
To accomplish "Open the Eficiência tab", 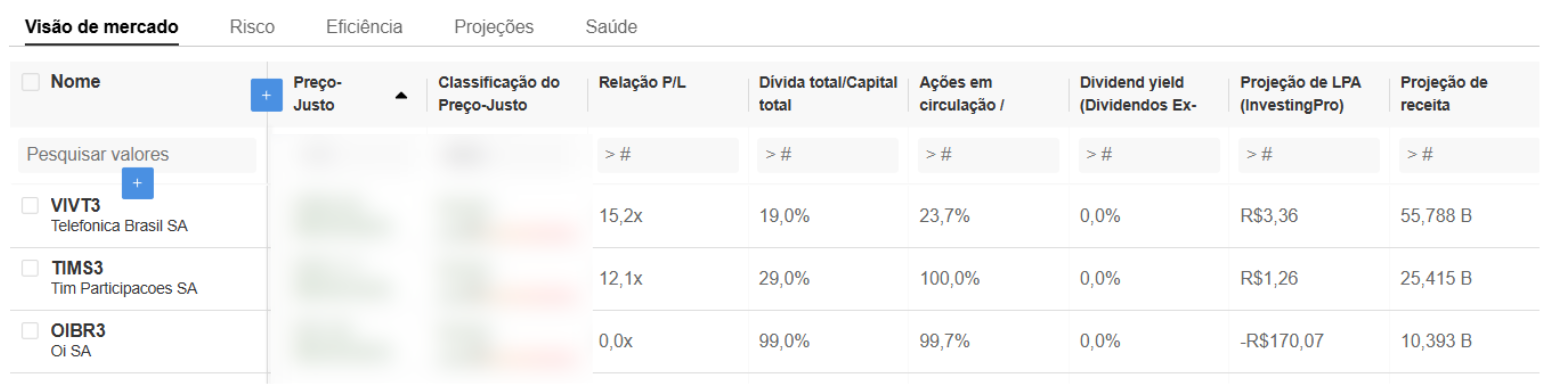I will click(x=364, y=27).
